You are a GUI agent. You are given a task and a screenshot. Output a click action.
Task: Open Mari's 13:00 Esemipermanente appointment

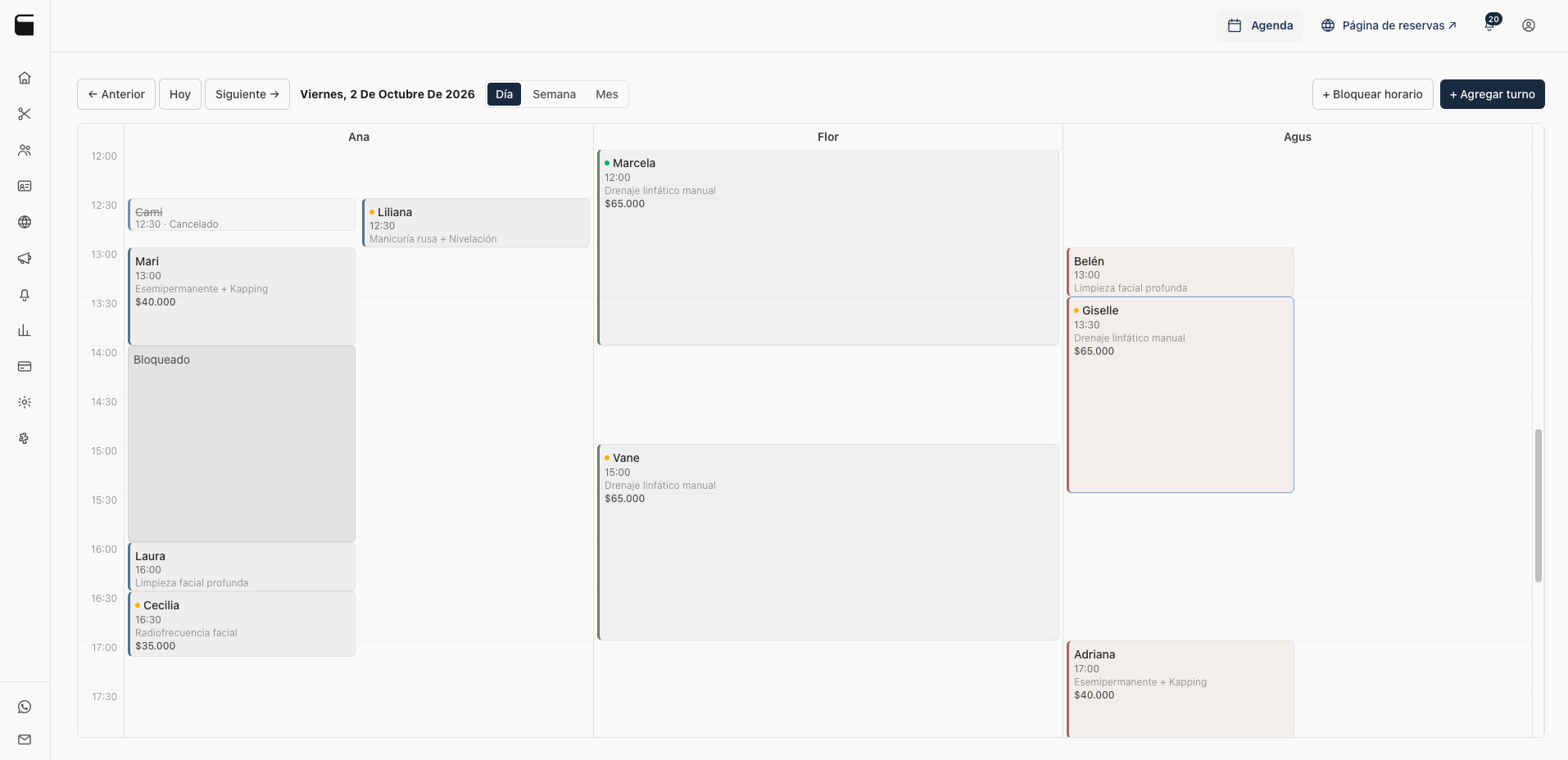[242, 296]
